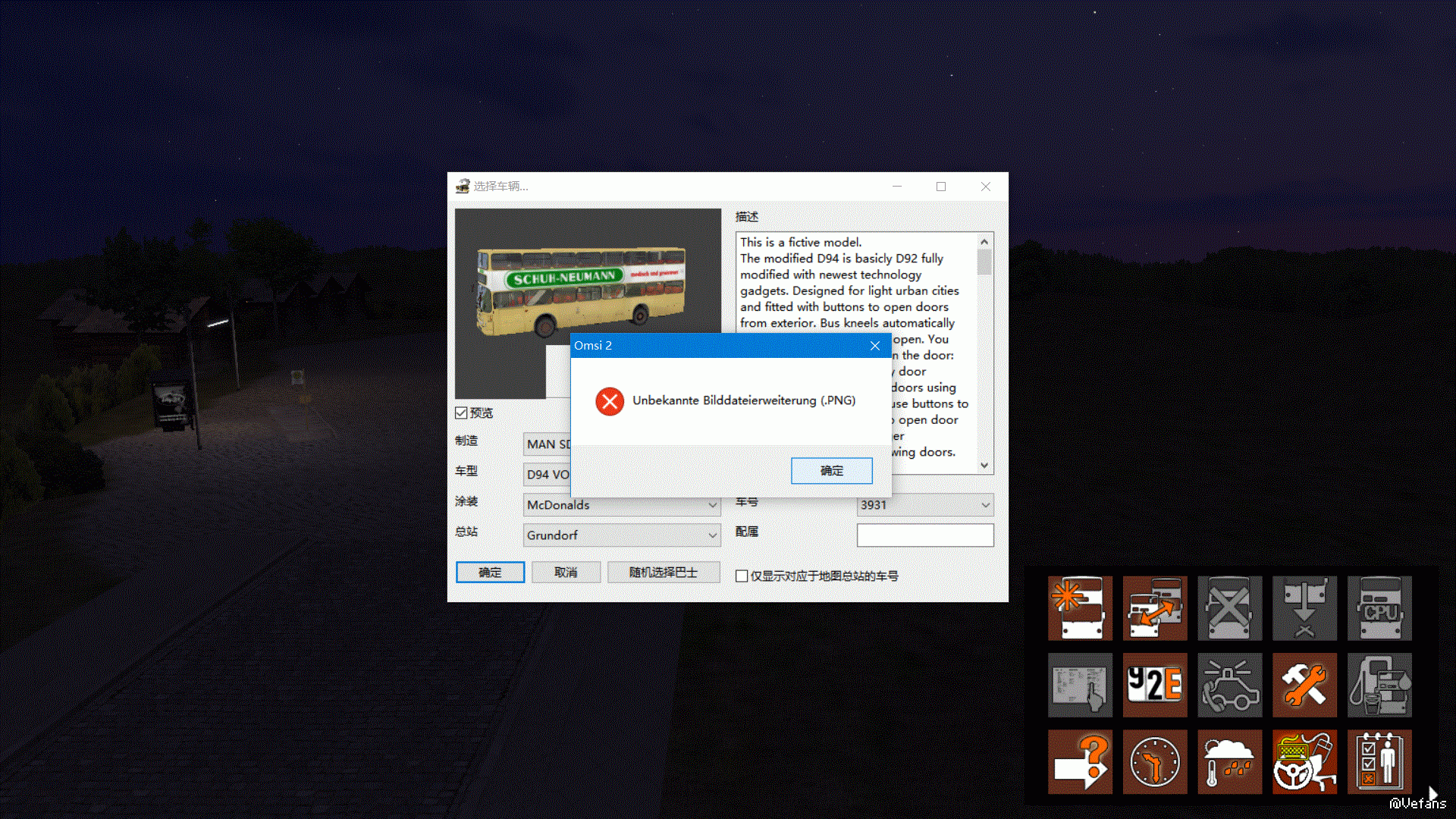This screenshot has height=819, width=1456.
Task: Enable 仅显示对应于地图总站的车号 checkbox
Action: click(742, 576)
